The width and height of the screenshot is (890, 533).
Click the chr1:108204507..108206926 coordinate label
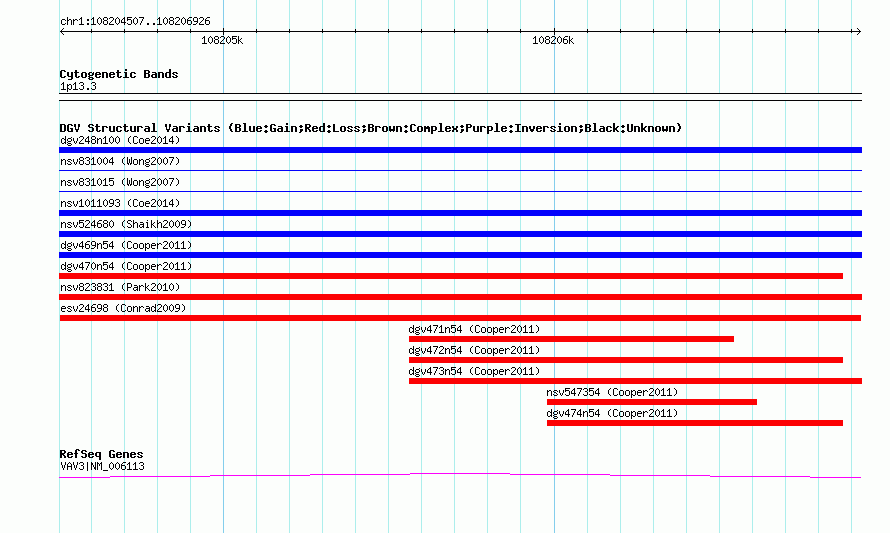tap(135, 21)
